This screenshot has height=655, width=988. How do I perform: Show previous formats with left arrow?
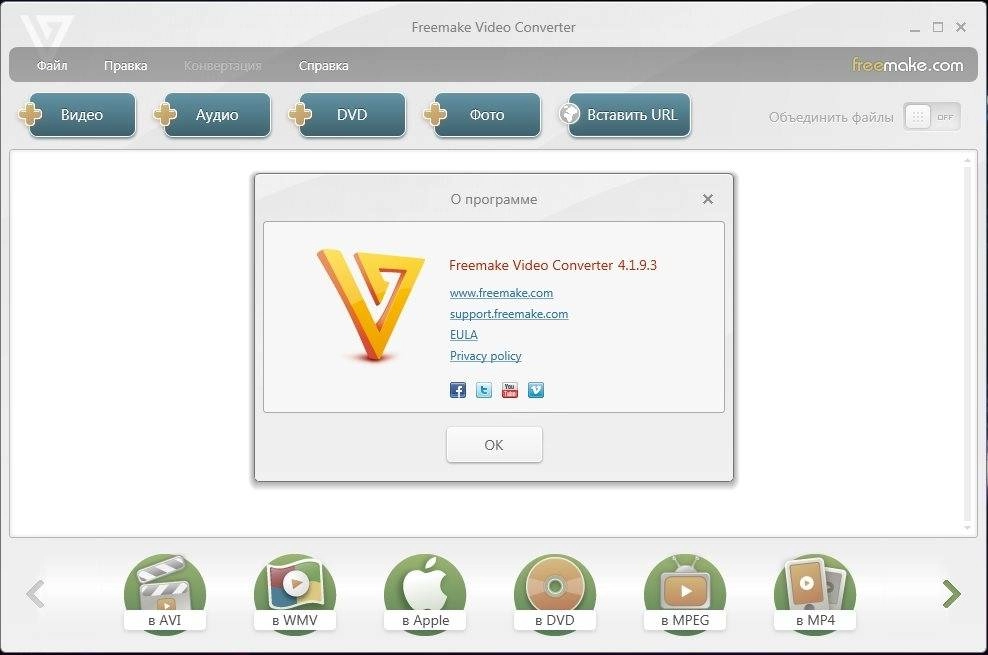tap(35, 594)
